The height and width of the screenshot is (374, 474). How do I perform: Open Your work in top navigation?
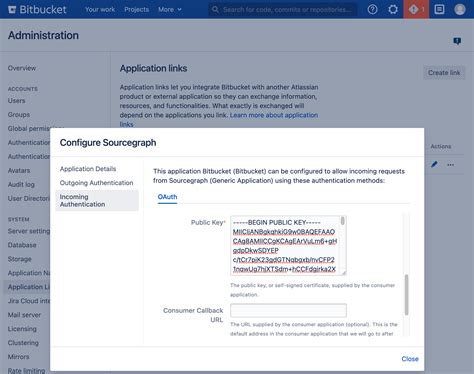click(100, 9)
